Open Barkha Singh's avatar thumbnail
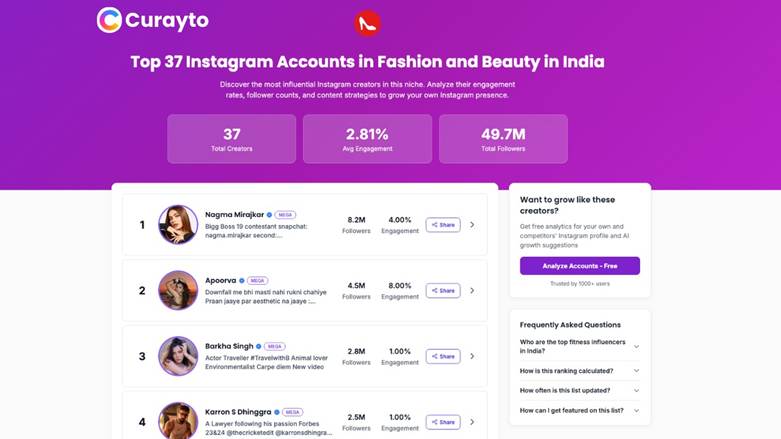The image size is (781, 439). coord(178,356)
